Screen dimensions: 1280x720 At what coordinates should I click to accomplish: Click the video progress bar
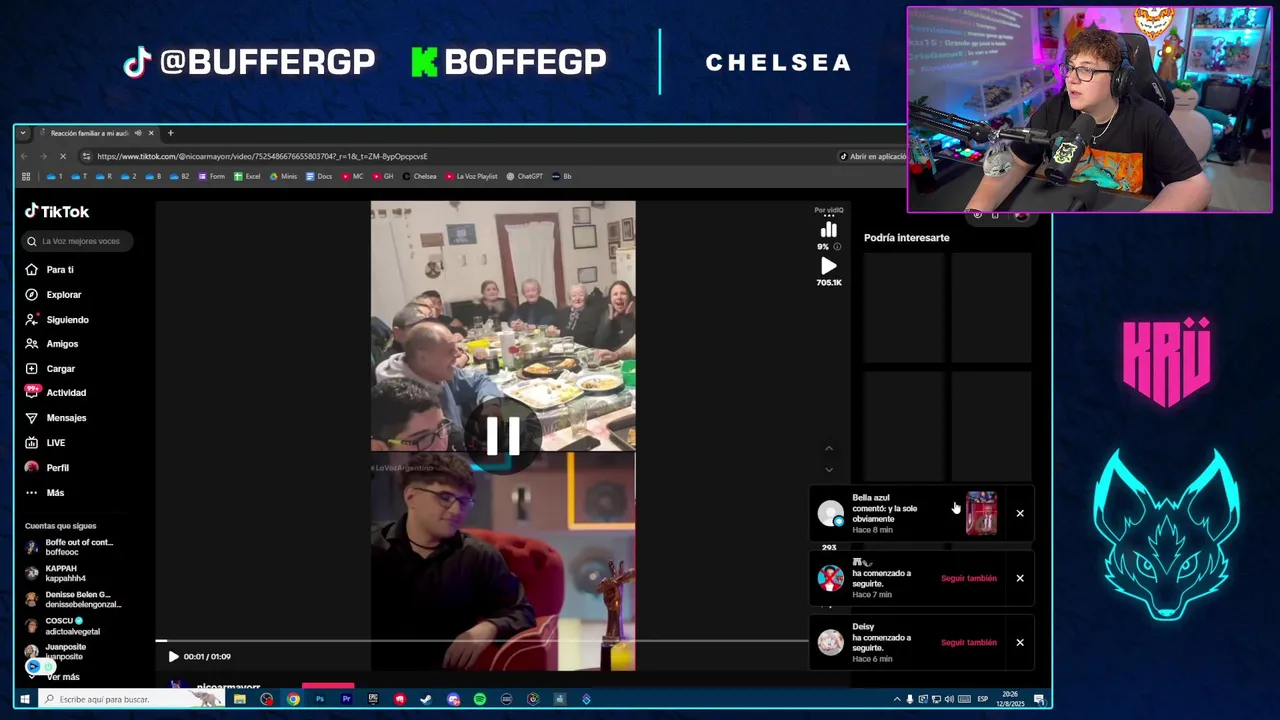point(482,641)
